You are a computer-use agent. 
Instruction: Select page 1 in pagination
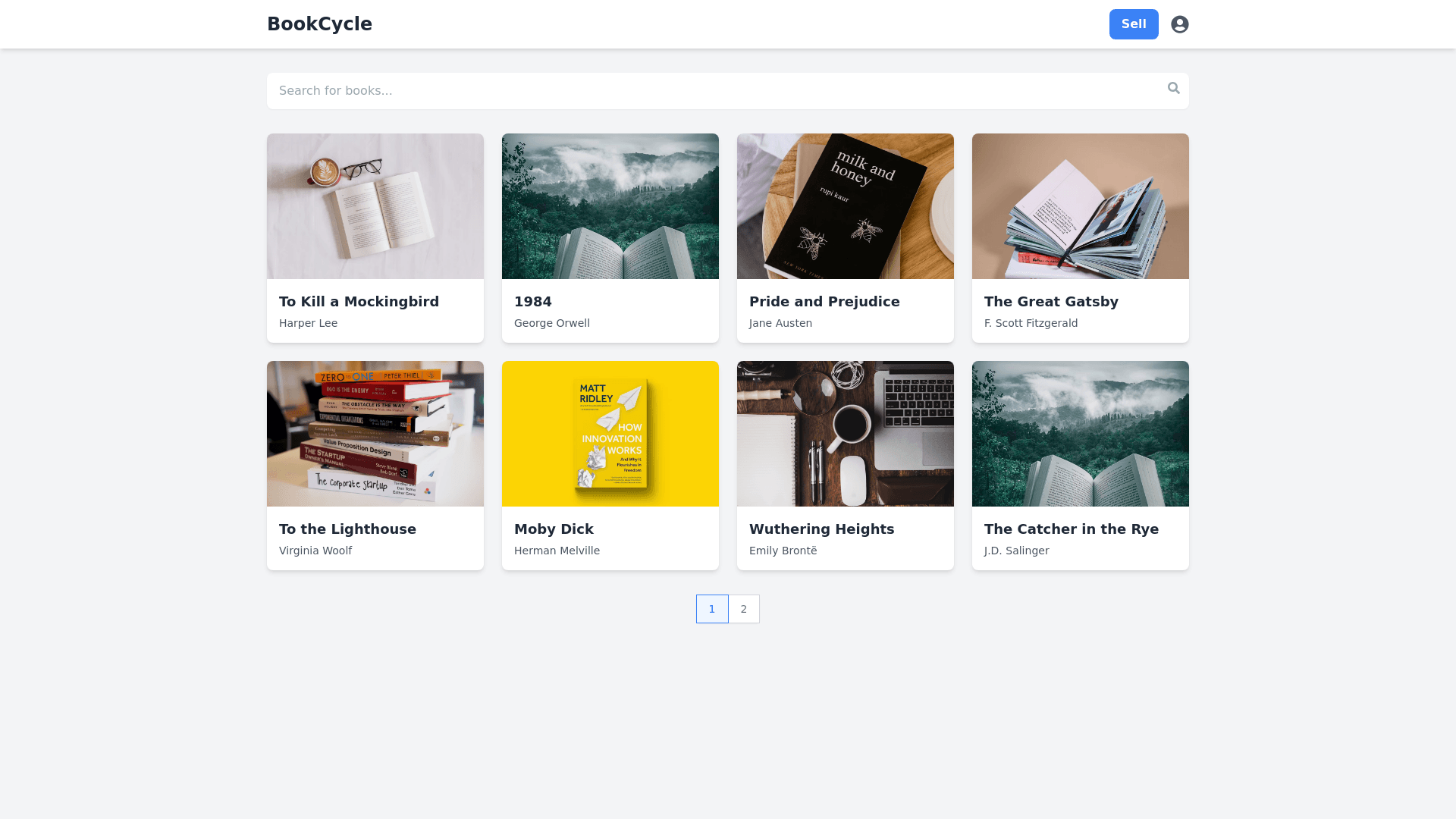tap(712, 609)
